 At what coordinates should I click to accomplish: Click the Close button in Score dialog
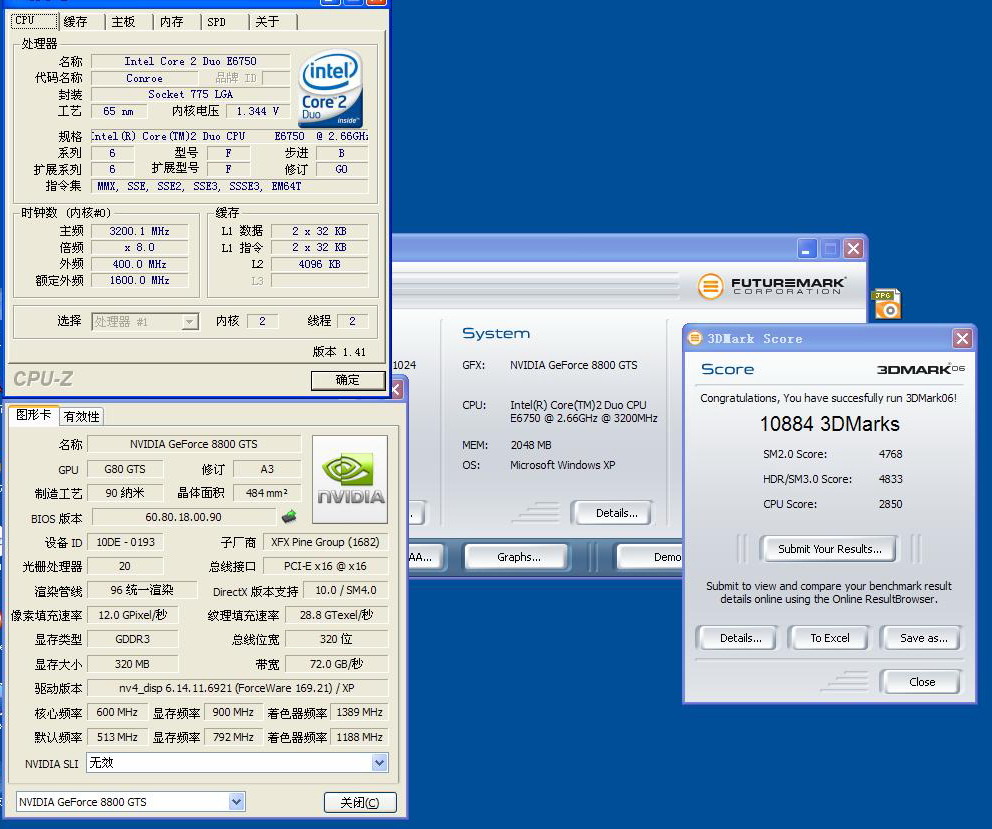[x=922, y=682]
